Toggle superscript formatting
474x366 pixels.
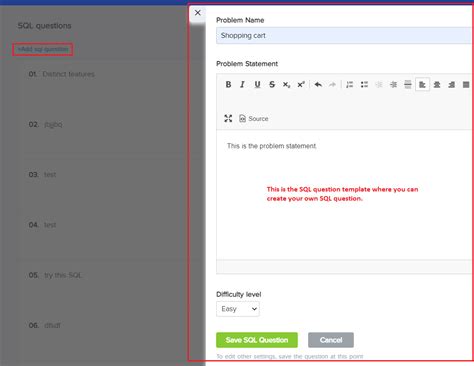(301, 85)
